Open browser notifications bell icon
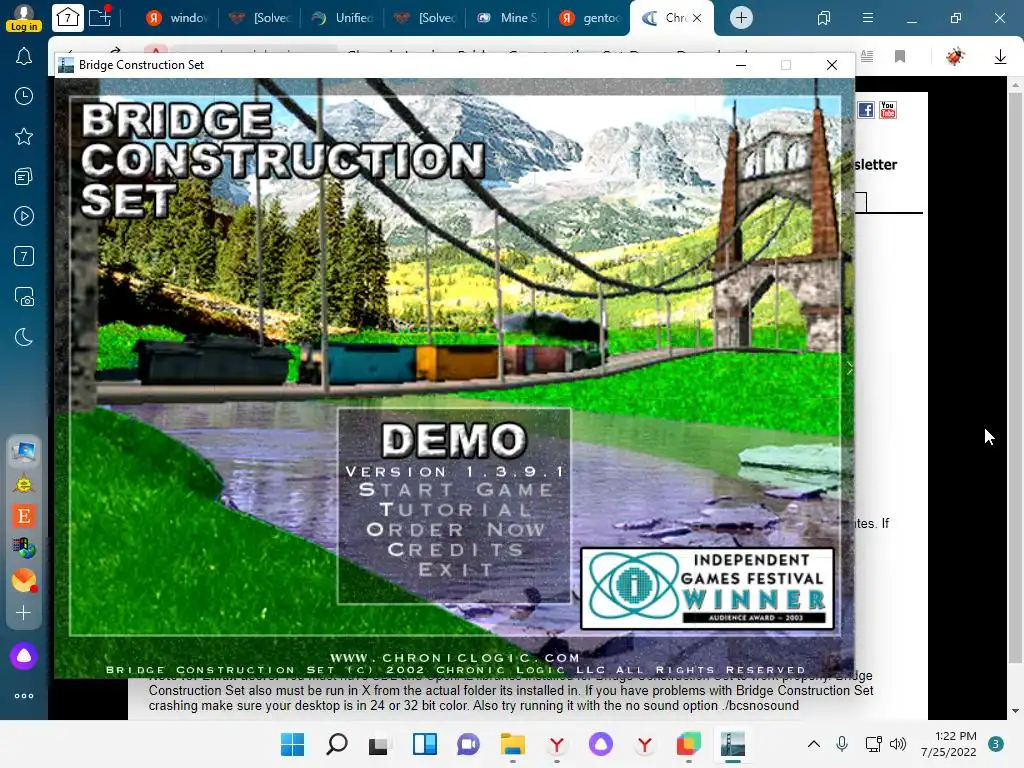 (24, 57)
